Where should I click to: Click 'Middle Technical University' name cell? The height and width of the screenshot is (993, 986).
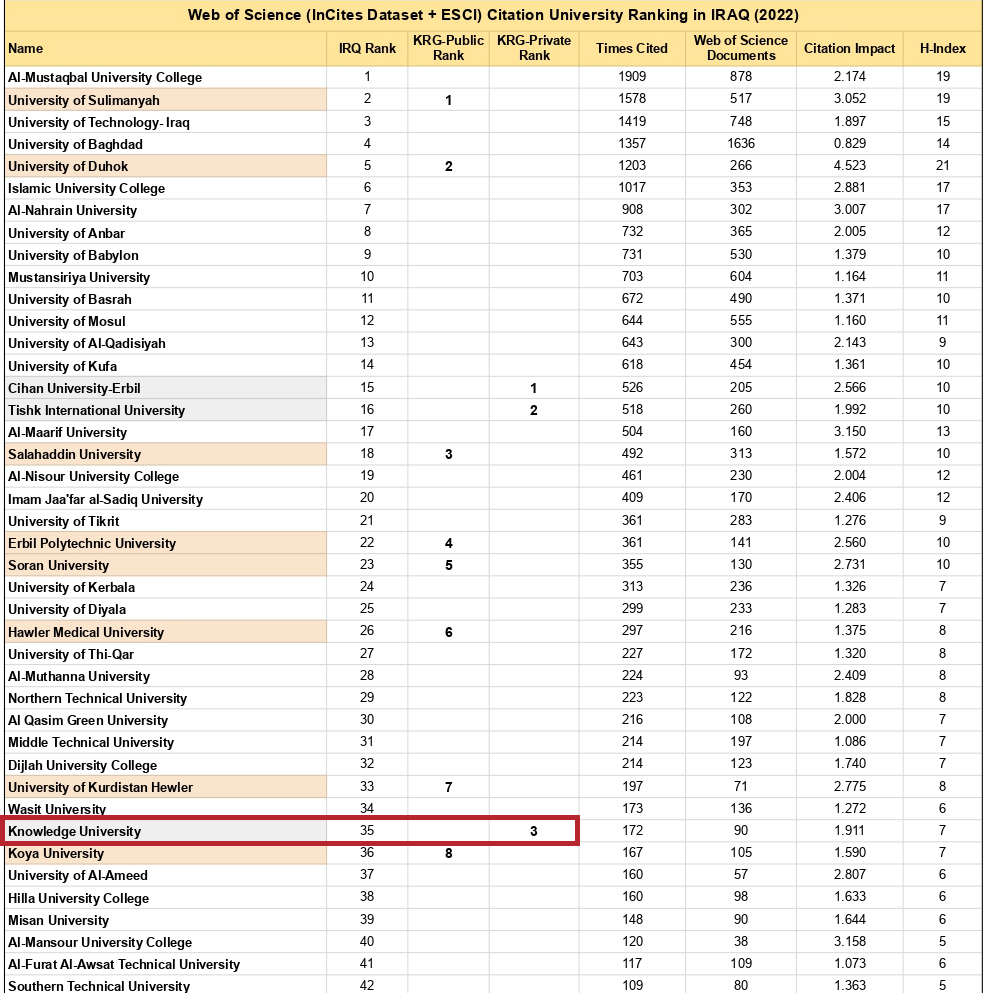coord(166,743)
